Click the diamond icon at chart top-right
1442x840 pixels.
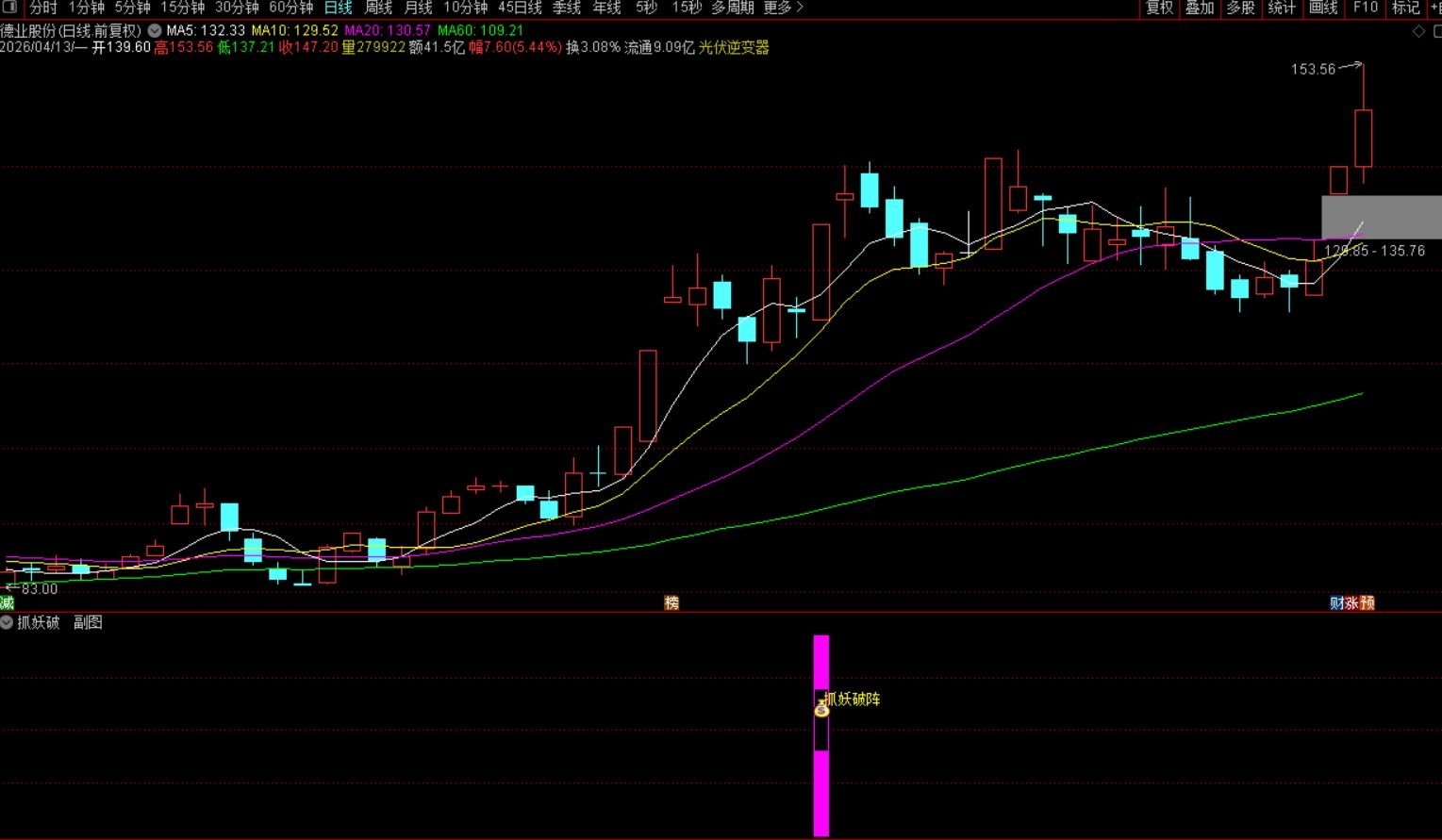[x=1417, y=31]
